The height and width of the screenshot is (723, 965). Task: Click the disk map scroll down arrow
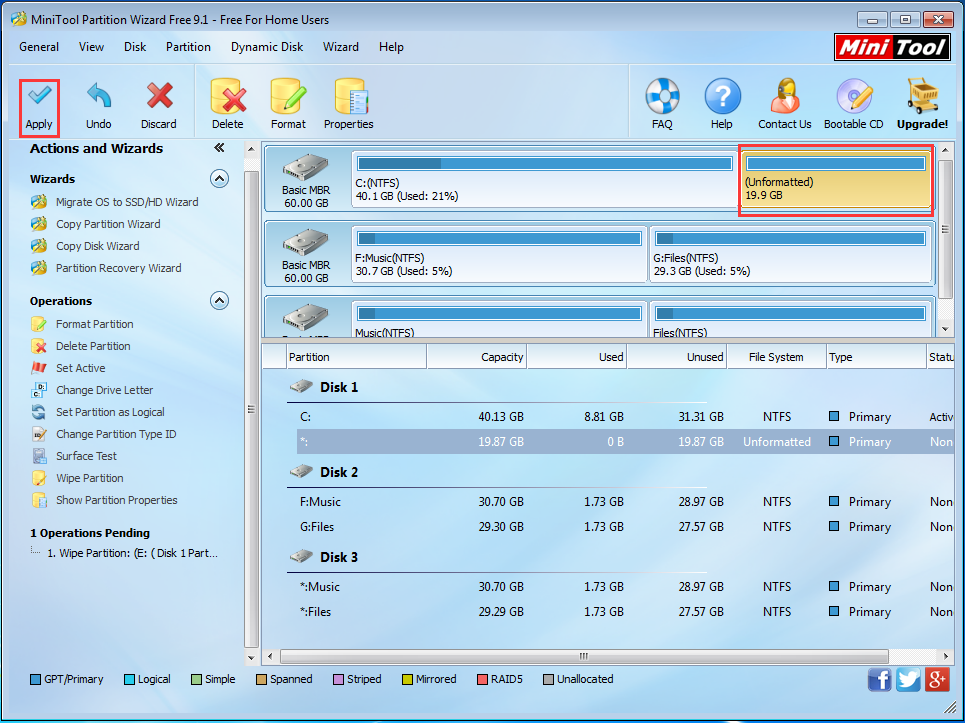946,329
